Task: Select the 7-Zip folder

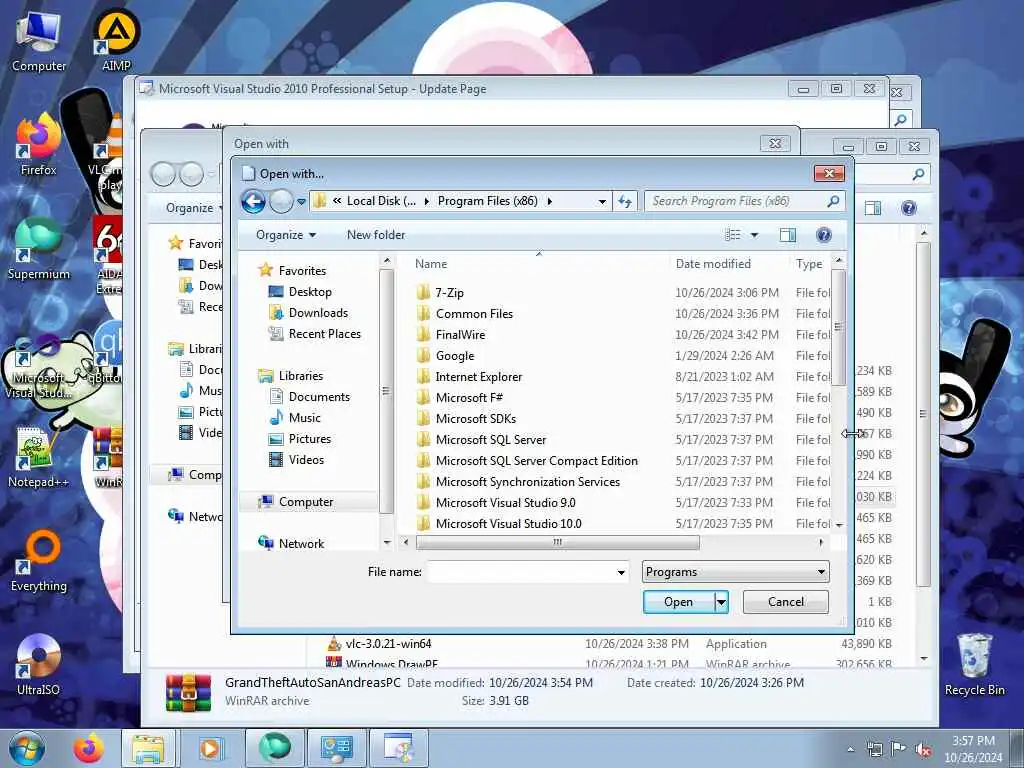Action: [449, 293]
